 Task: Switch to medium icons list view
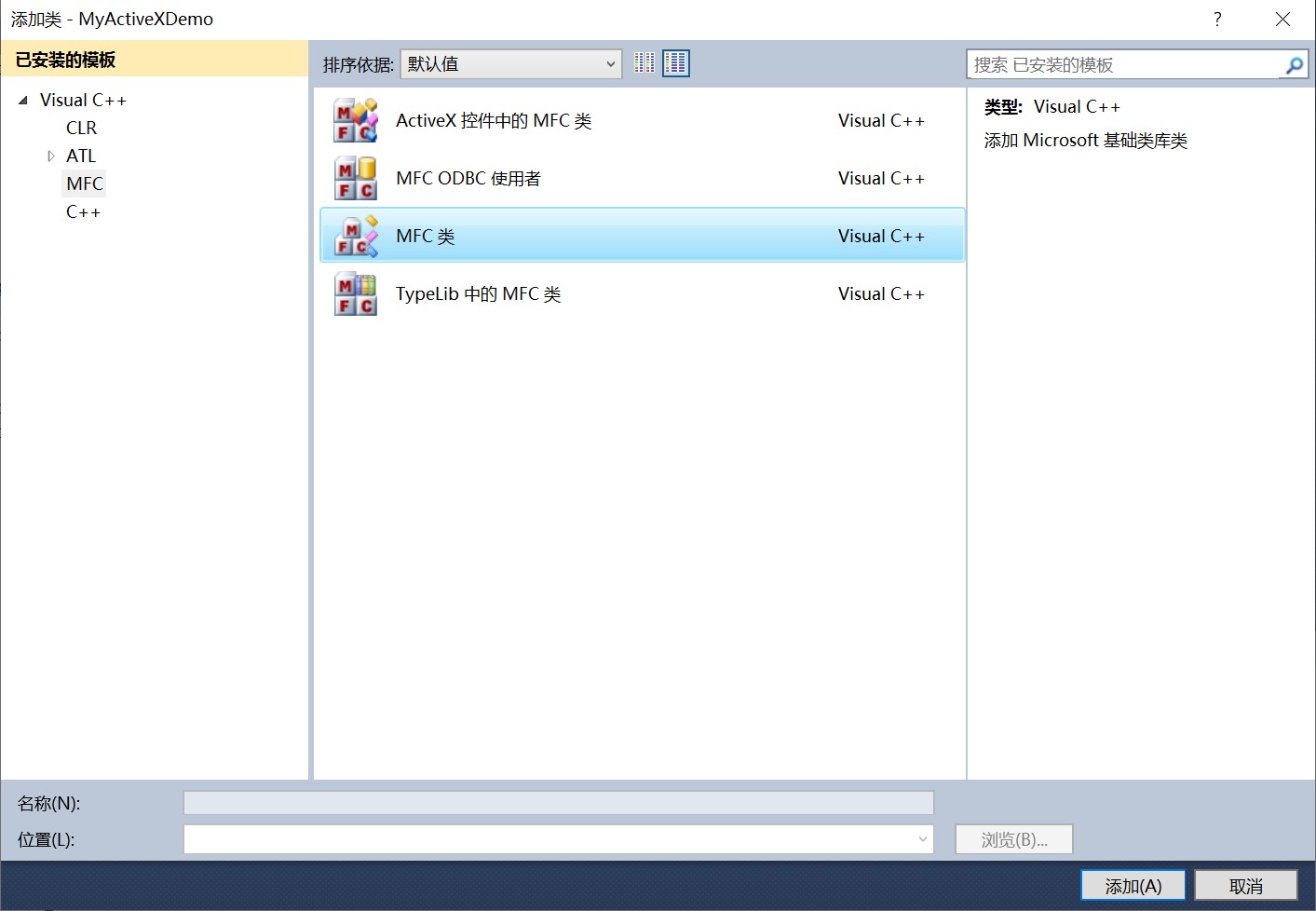[x=676, y=63]
